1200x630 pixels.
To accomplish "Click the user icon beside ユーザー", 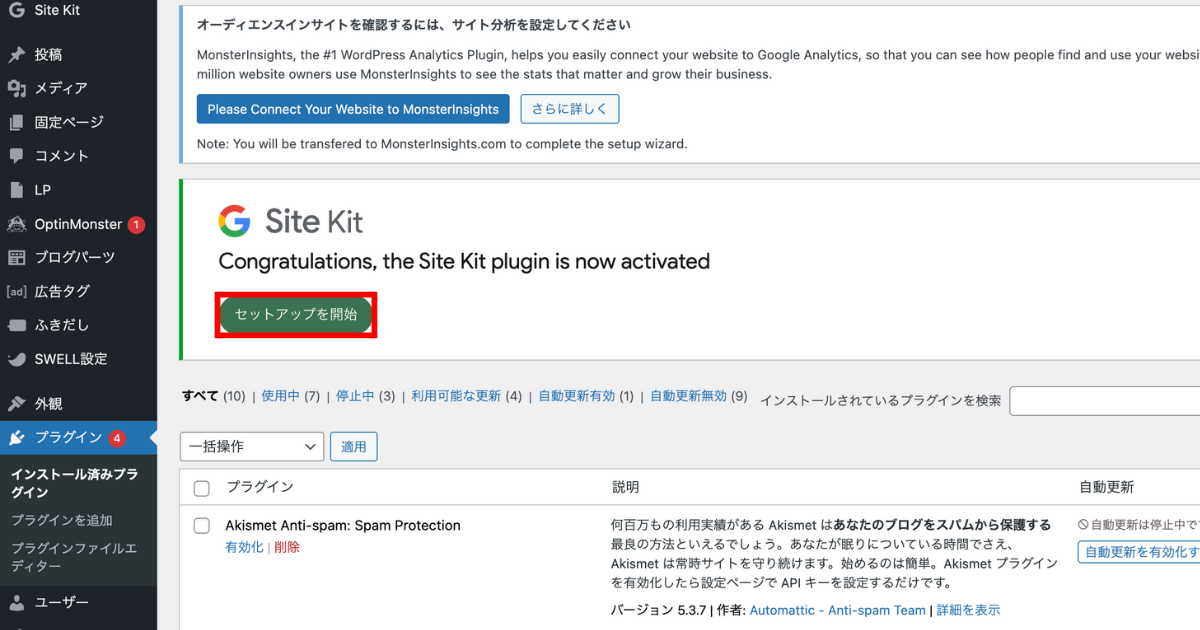I will coord(16,603).
